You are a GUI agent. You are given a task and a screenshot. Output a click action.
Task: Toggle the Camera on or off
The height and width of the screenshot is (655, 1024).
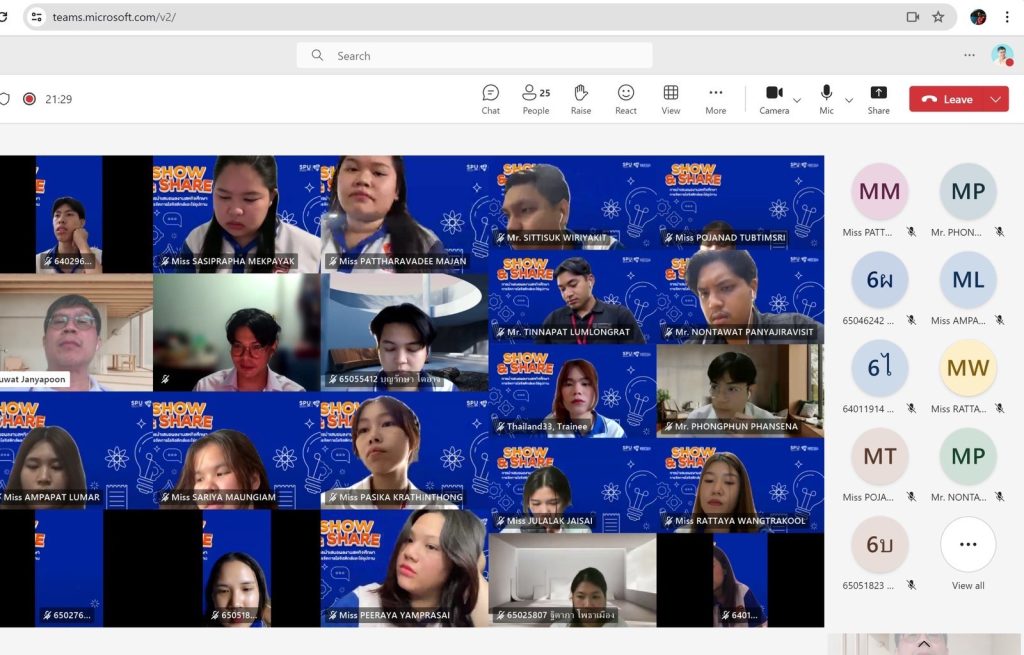775,99
